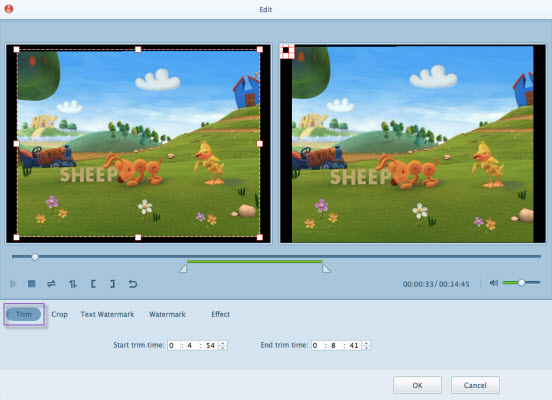Screen dimensions: 552x400
Task: Switch to the Trim tab
Action: coord(24,314)
